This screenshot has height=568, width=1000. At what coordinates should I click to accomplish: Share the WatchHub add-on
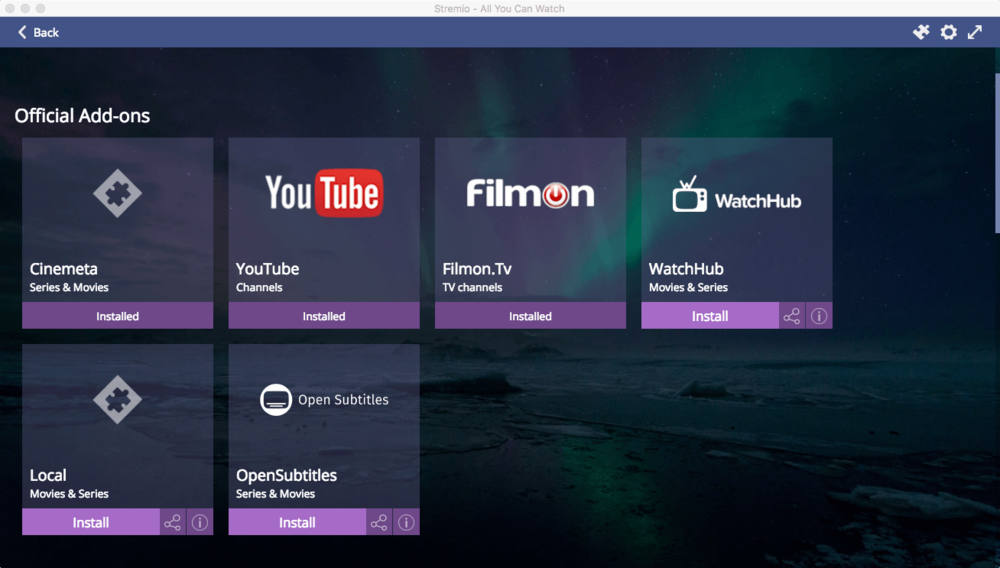792,316
